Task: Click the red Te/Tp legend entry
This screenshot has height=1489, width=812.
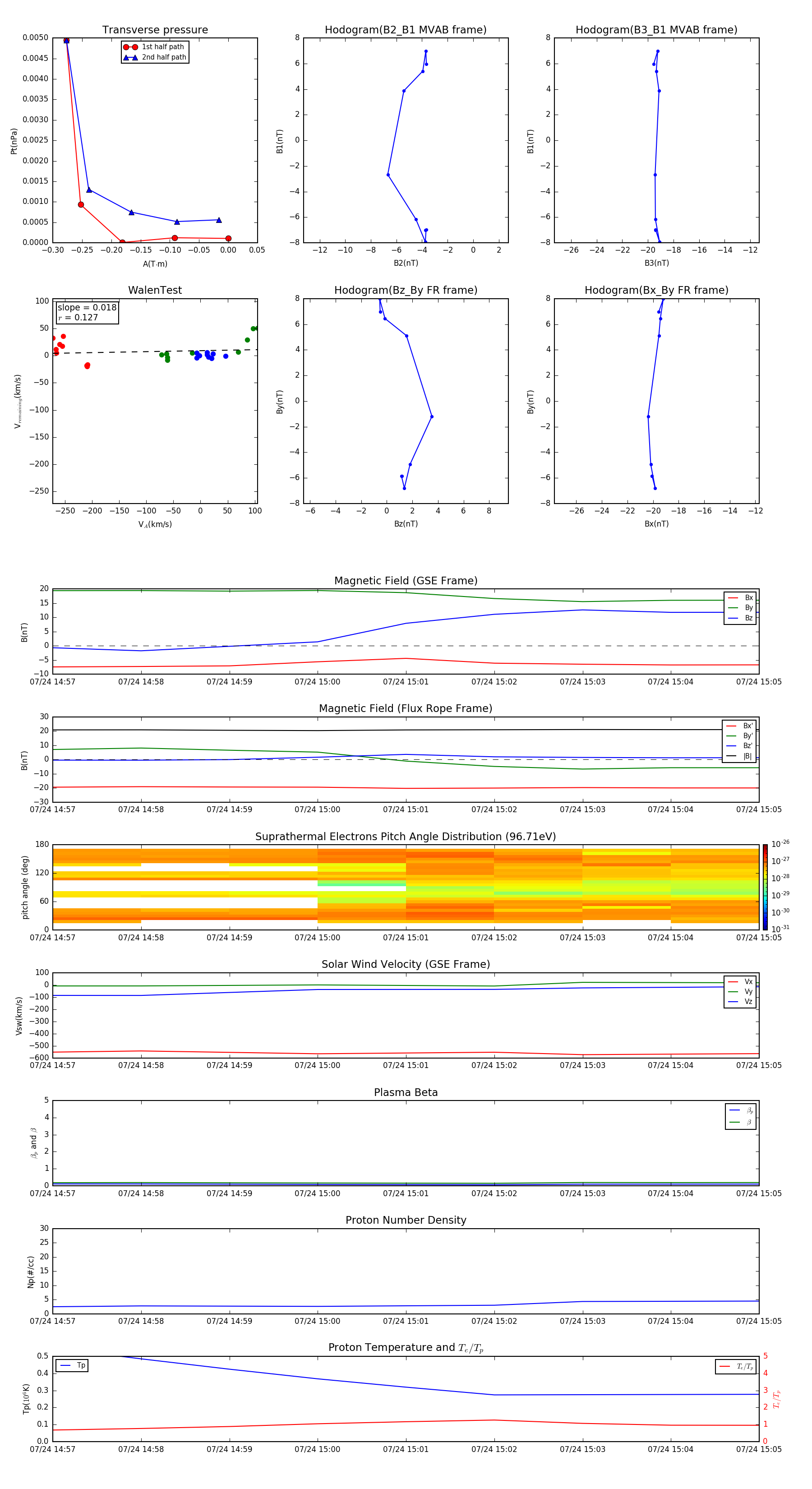Action: coord(736,1366)
